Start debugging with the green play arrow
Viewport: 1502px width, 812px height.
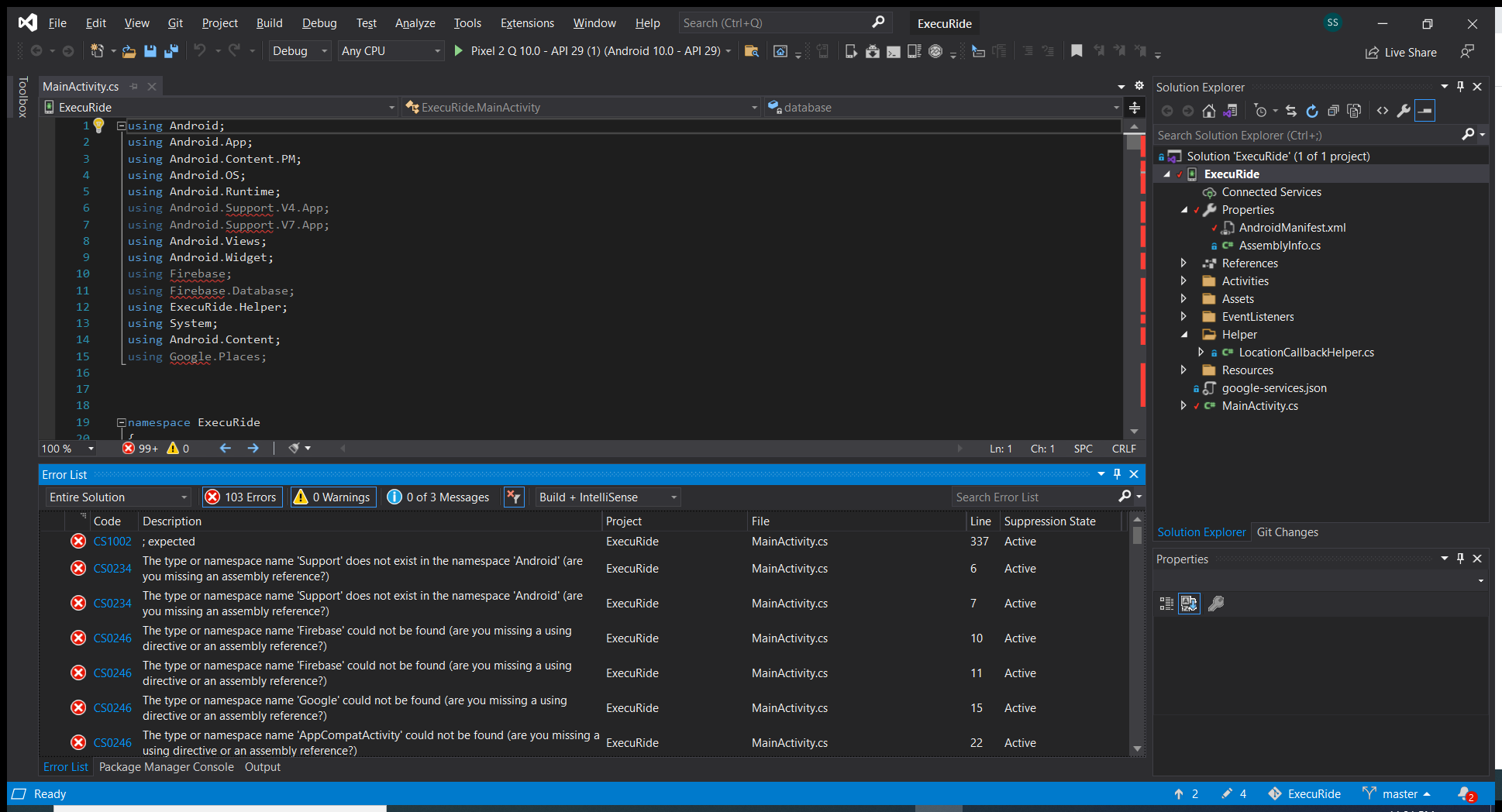pyautogui.click(x=458, y=50)
